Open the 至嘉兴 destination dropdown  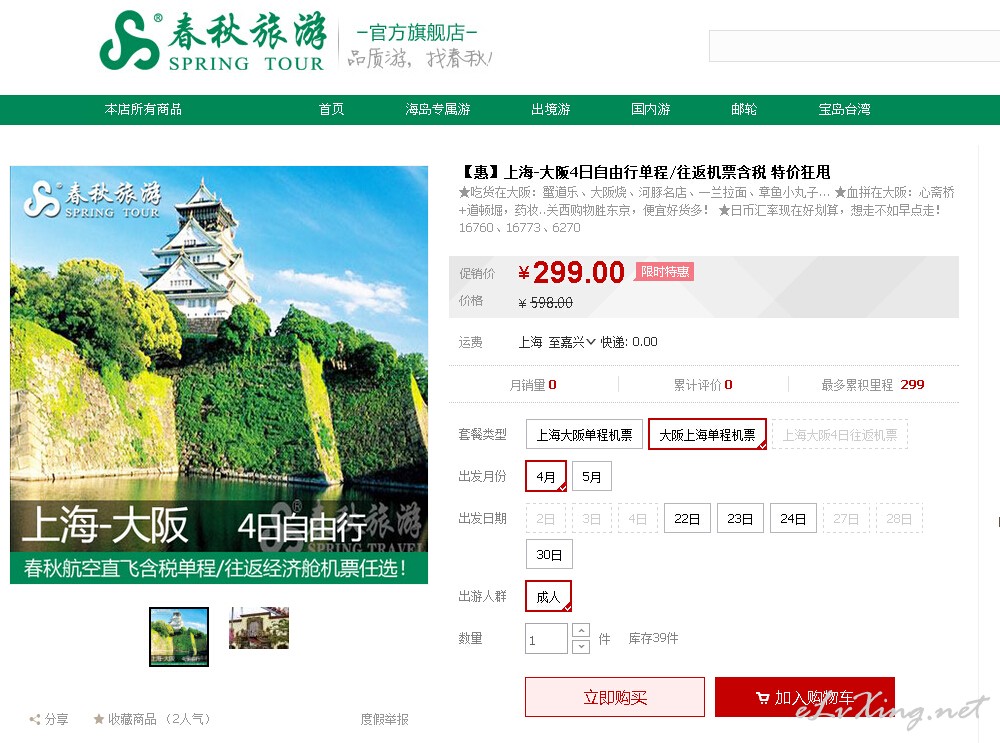[571, 342]
